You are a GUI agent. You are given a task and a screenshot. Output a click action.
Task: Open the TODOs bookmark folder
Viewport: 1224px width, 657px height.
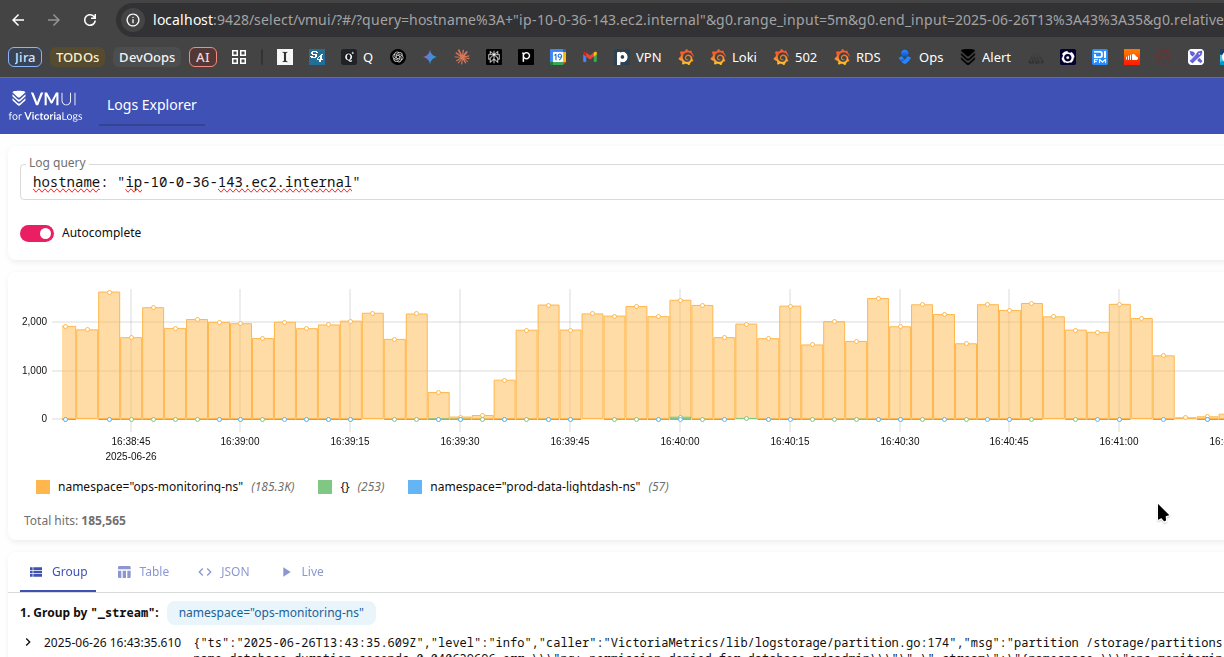click(77, 57)
